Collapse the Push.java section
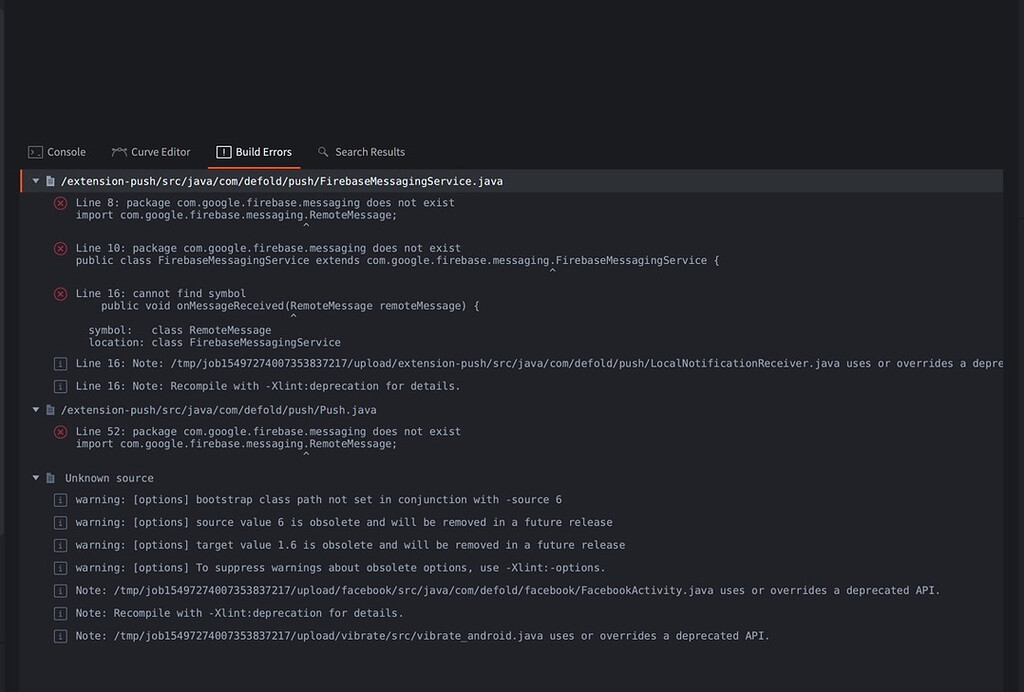This screenshot has height=692, width=1024. pos(36,408)
